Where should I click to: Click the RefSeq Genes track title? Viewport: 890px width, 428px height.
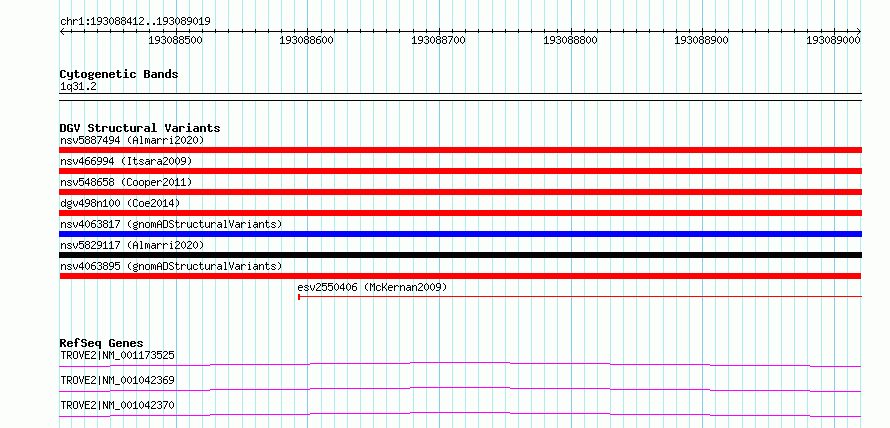101,343
